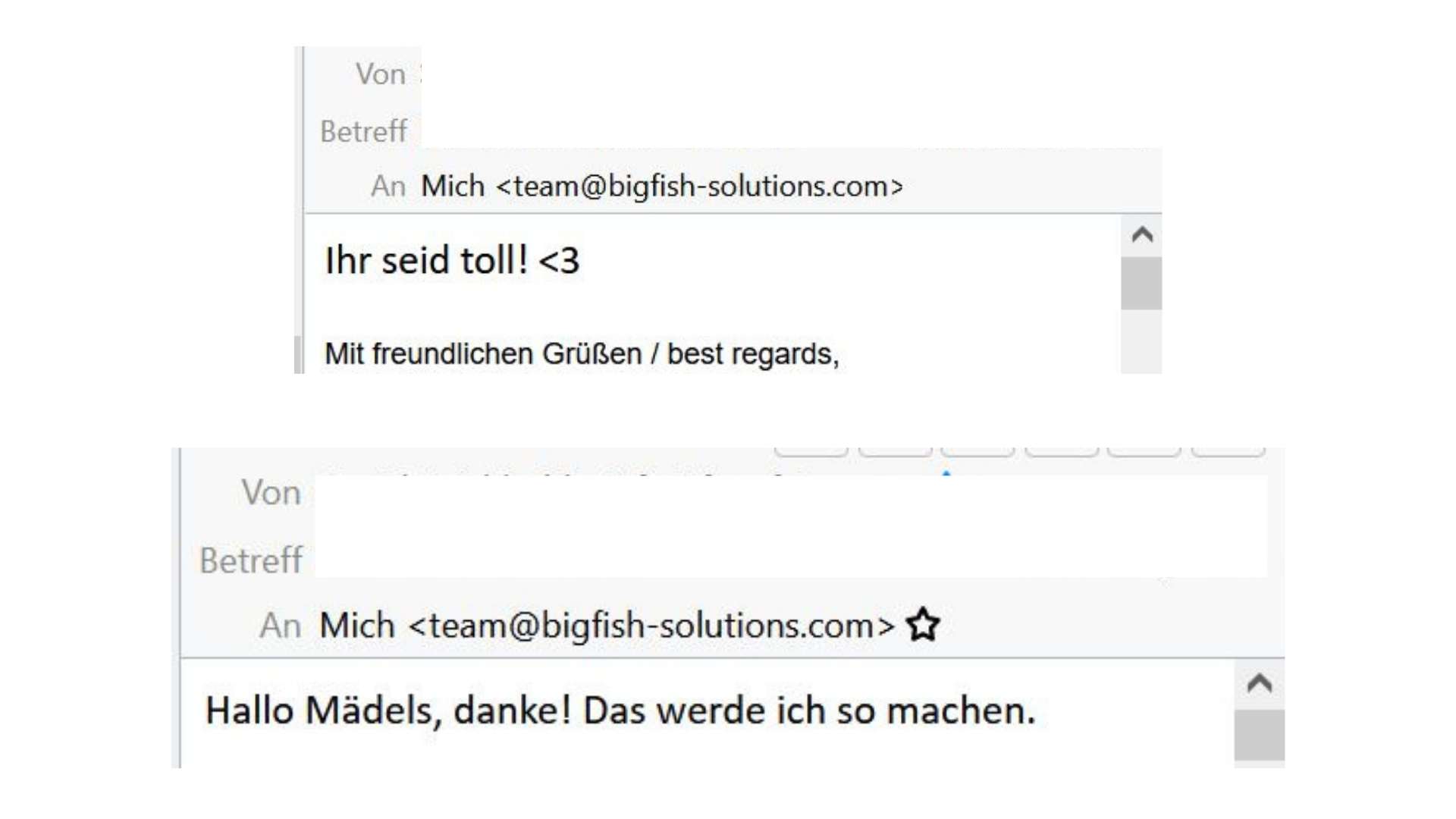This screenshot has height=819, width=1456.
Task: Click the 'An' label in lower email header
Action: click(x=281, y=626)
